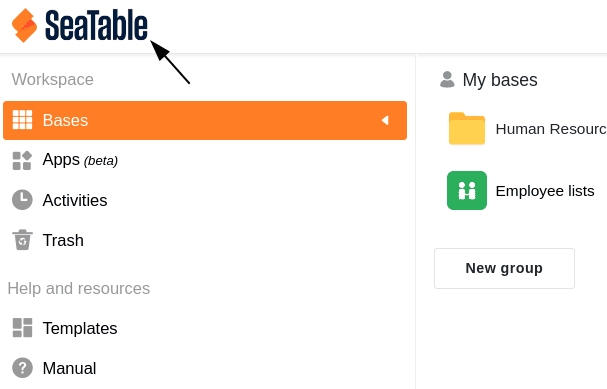
Task: Open Apps (beta) section
Action: pos(80,160)
